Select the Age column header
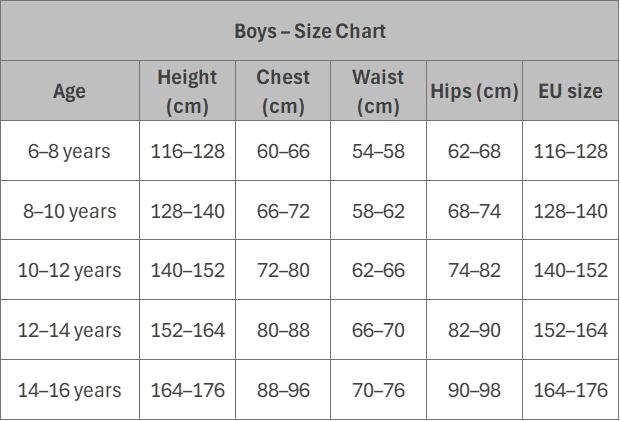The width and height of the screenshot is (620, 421). coord(69,92)
